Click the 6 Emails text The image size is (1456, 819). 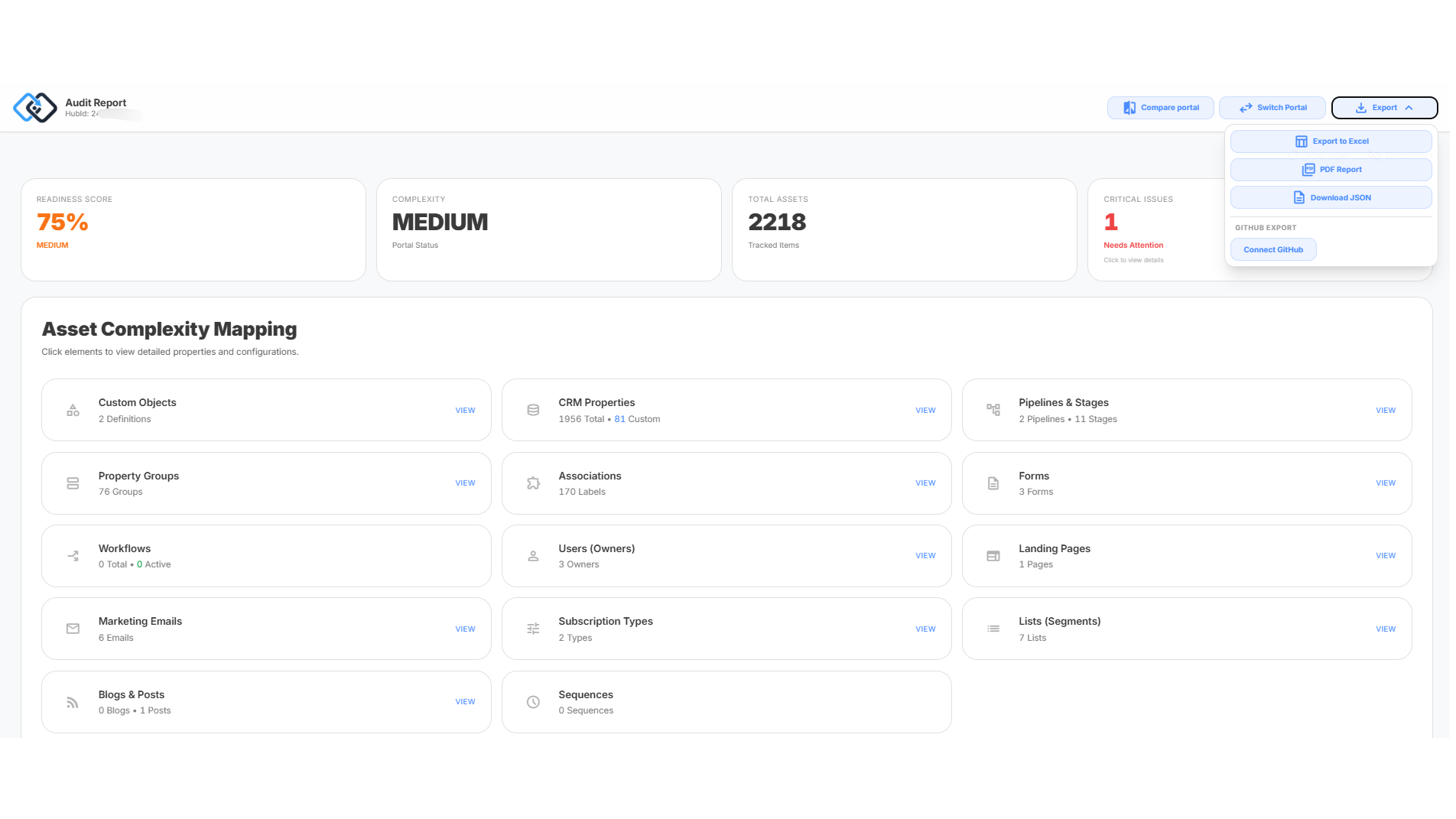pos(115,638)
